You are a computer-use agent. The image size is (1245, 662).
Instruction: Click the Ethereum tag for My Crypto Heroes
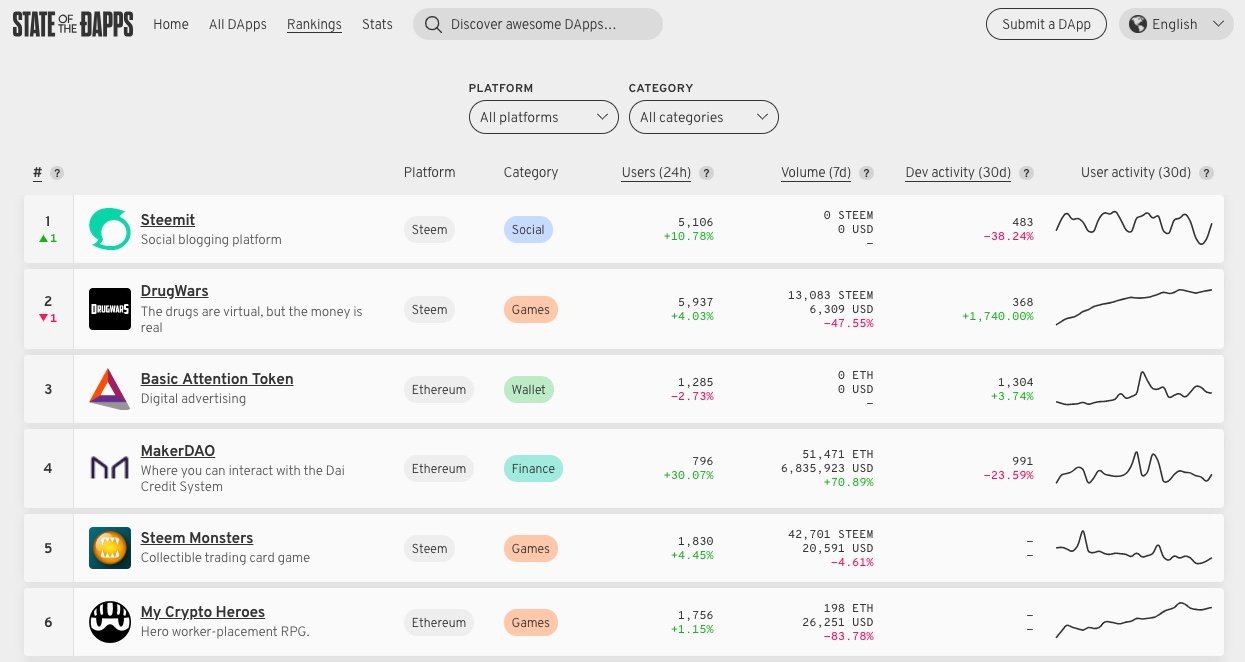pyautogui.click(x=439, y=623)
